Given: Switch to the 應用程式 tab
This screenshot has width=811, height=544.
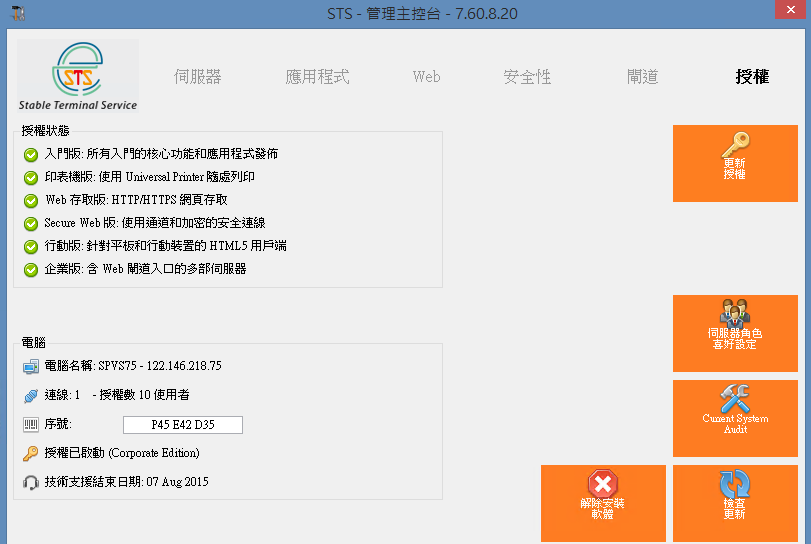Looking at the screenshot, I should pyautogui.click(x=317, y=77).
